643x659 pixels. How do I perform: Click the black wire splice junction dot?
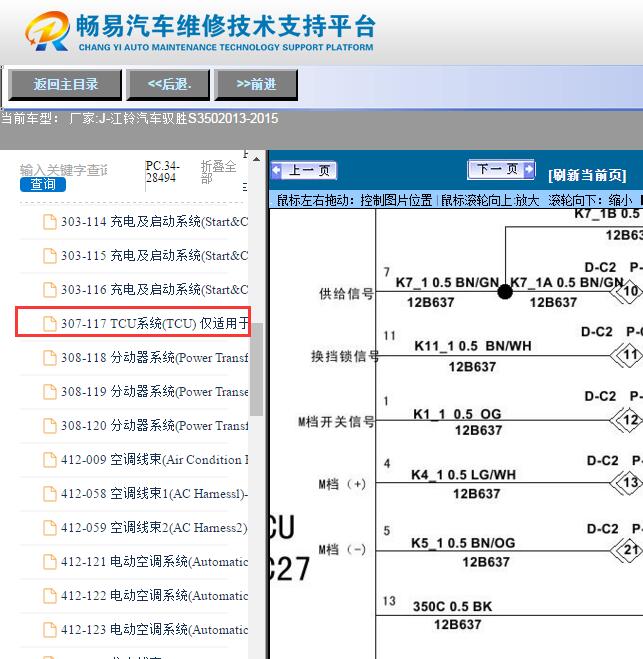[505, 292]
